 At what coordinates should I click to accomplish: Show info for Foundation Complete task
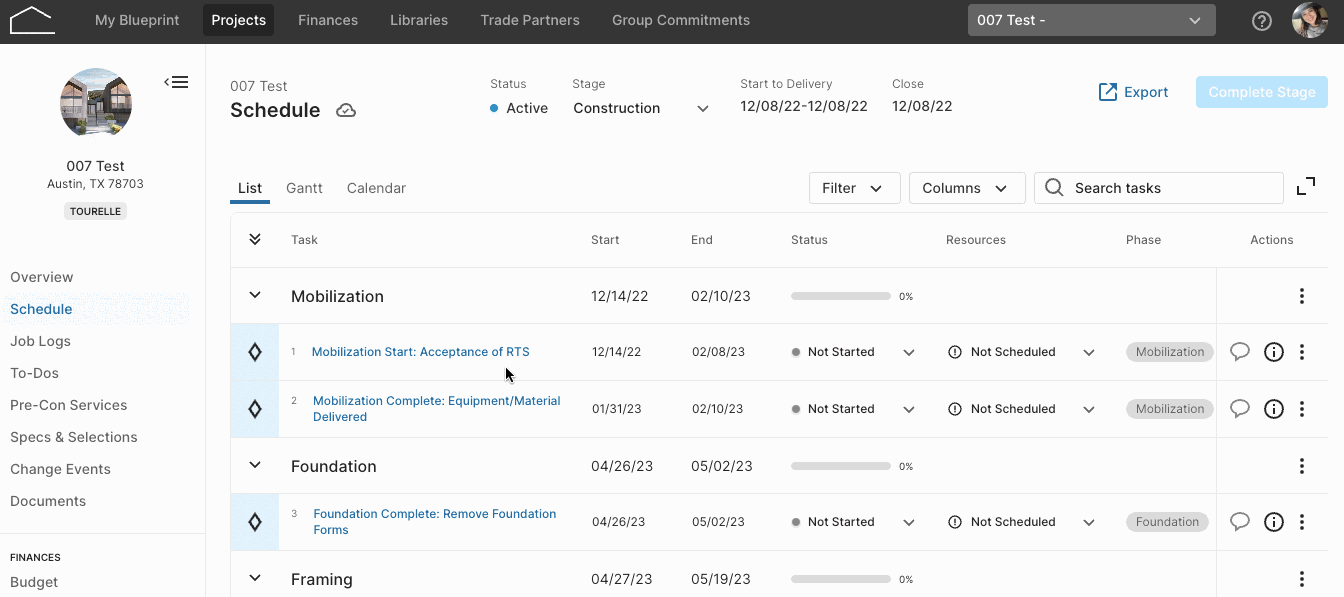[x=1274, y=522]
